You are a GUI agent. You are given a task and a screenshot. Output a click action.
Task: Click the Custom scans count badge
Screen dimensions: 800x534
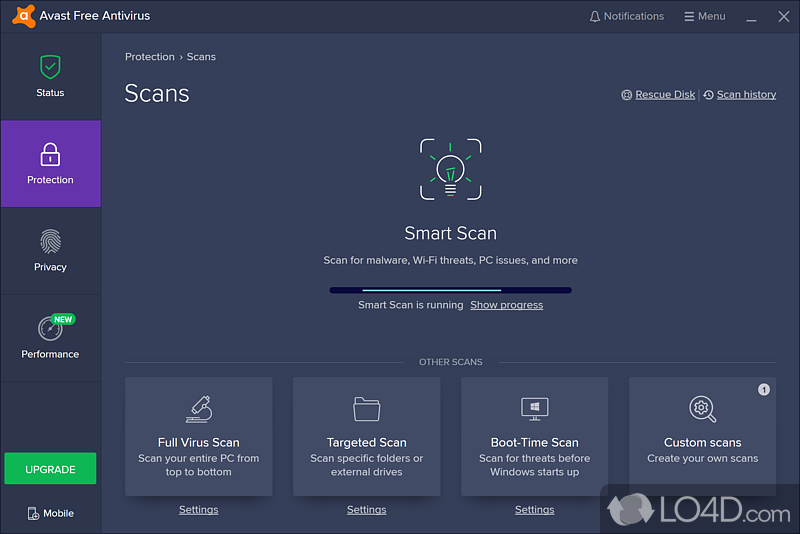(764, 390)
